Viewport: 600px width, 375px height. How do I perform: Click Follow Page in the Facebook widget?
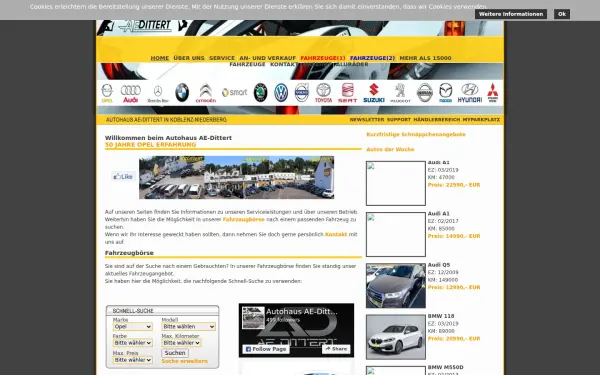(266, 349)
